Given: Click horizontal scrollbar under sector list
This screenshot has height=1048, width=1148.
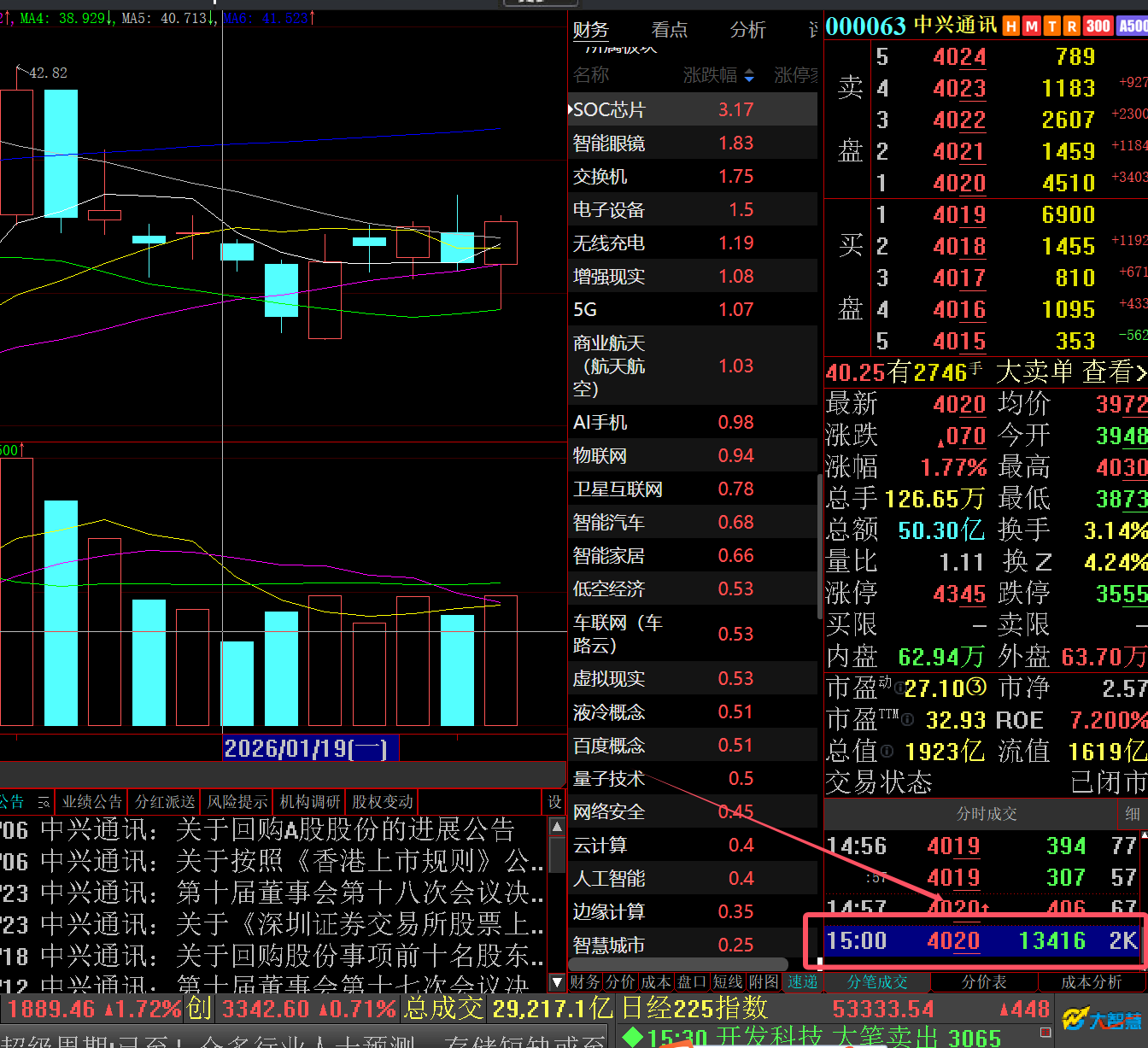Looking at the screenshot, I should (678, 965).
